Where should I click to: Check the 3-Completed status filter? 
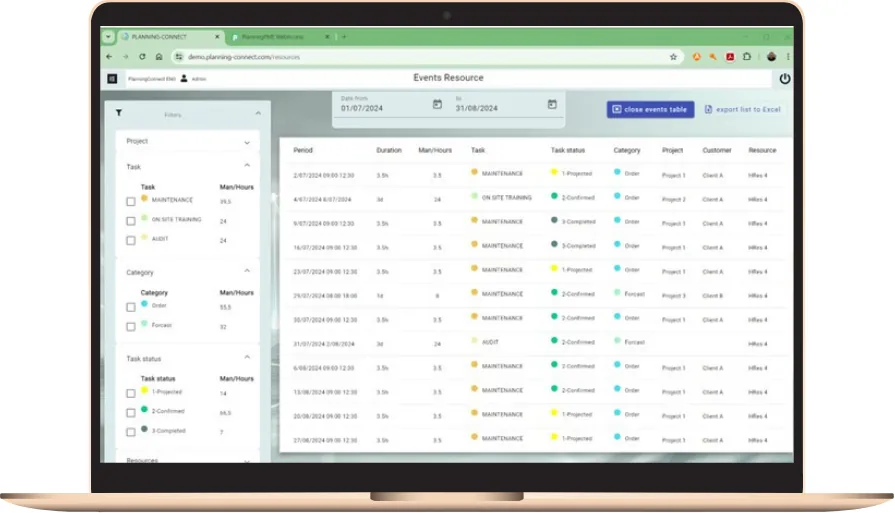(131, 432)
